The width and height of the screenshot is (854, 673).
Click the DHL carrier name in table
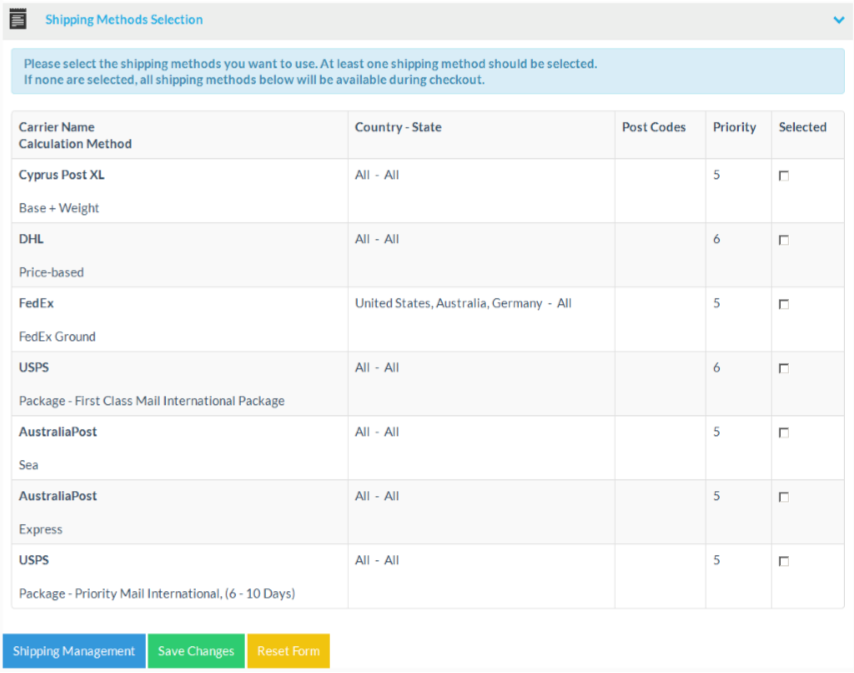31,239
